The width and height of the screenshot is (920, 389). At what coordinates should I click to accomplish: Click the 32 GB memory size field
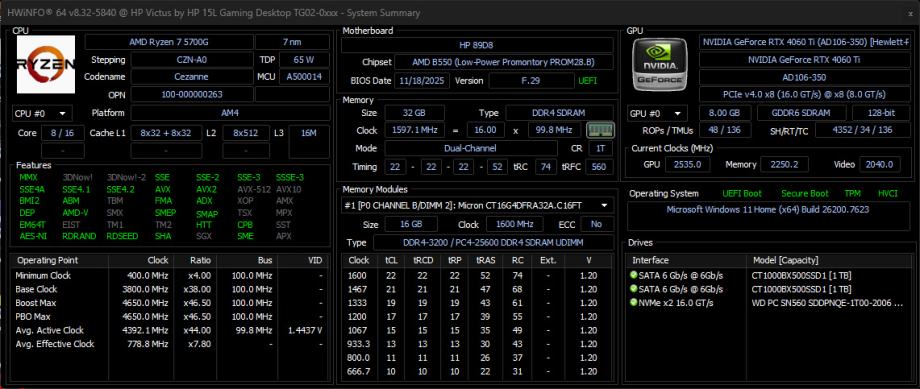[414, 113]
